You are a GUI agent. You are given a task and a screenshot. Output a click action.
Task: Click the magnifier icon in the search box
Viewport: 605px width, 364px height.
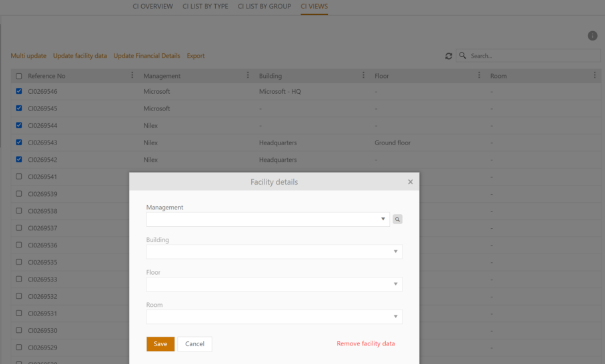click(x=462, y=56)
